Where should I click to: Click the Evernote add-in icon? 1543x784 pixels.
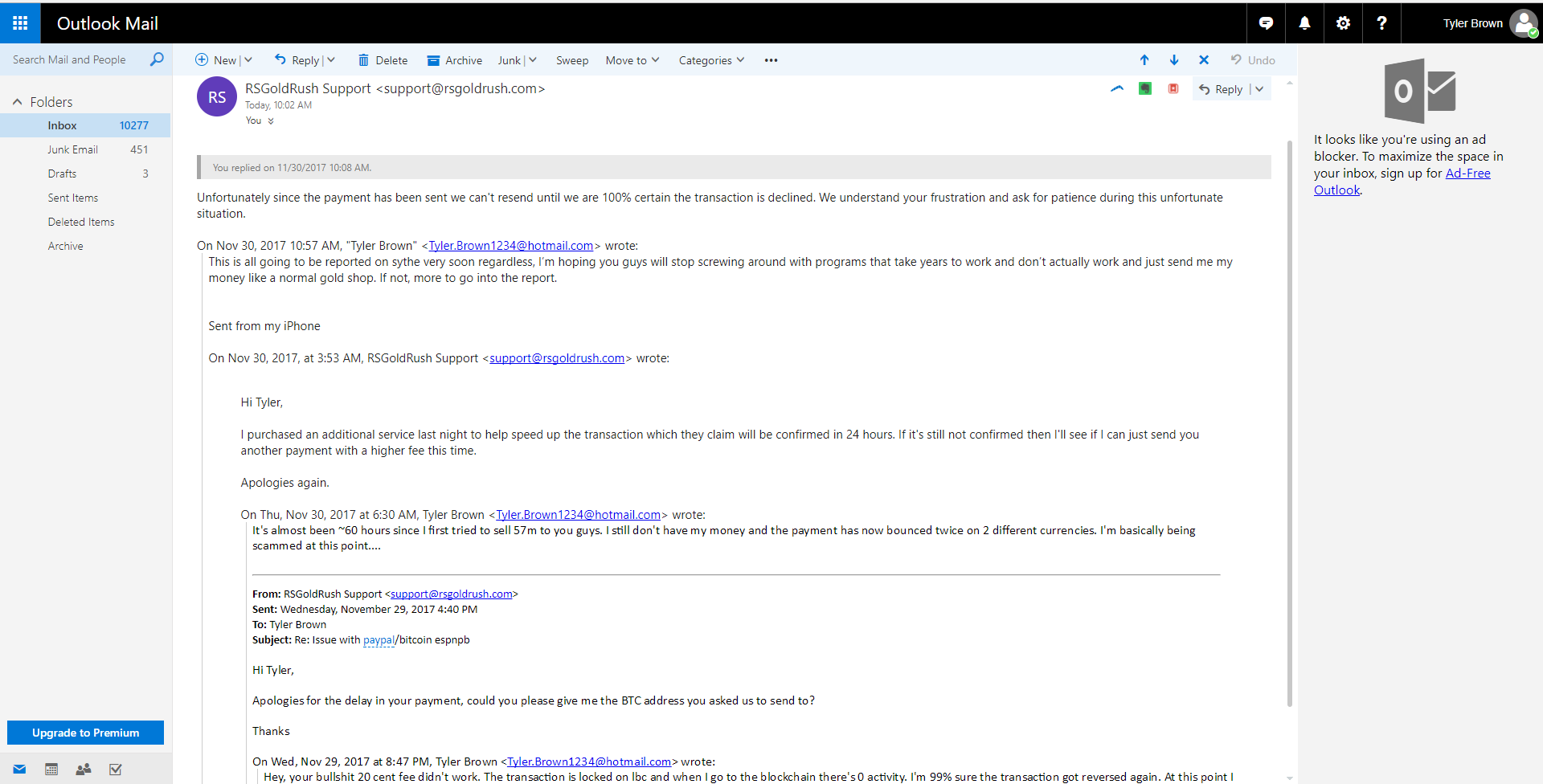coord(1145,89)
